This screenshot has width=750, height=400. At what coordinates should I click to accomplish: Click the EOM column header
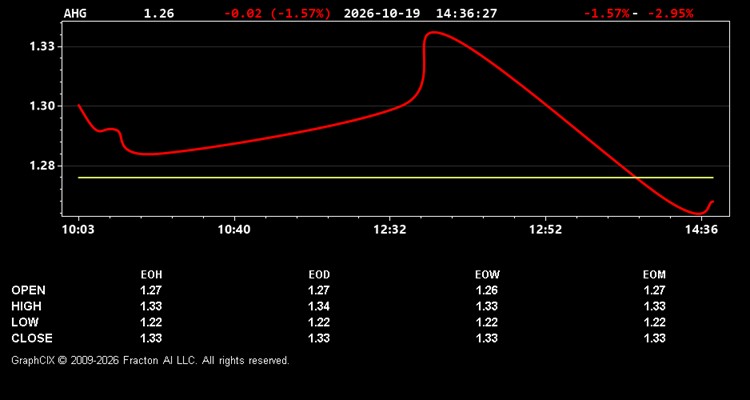pos(654,275)
